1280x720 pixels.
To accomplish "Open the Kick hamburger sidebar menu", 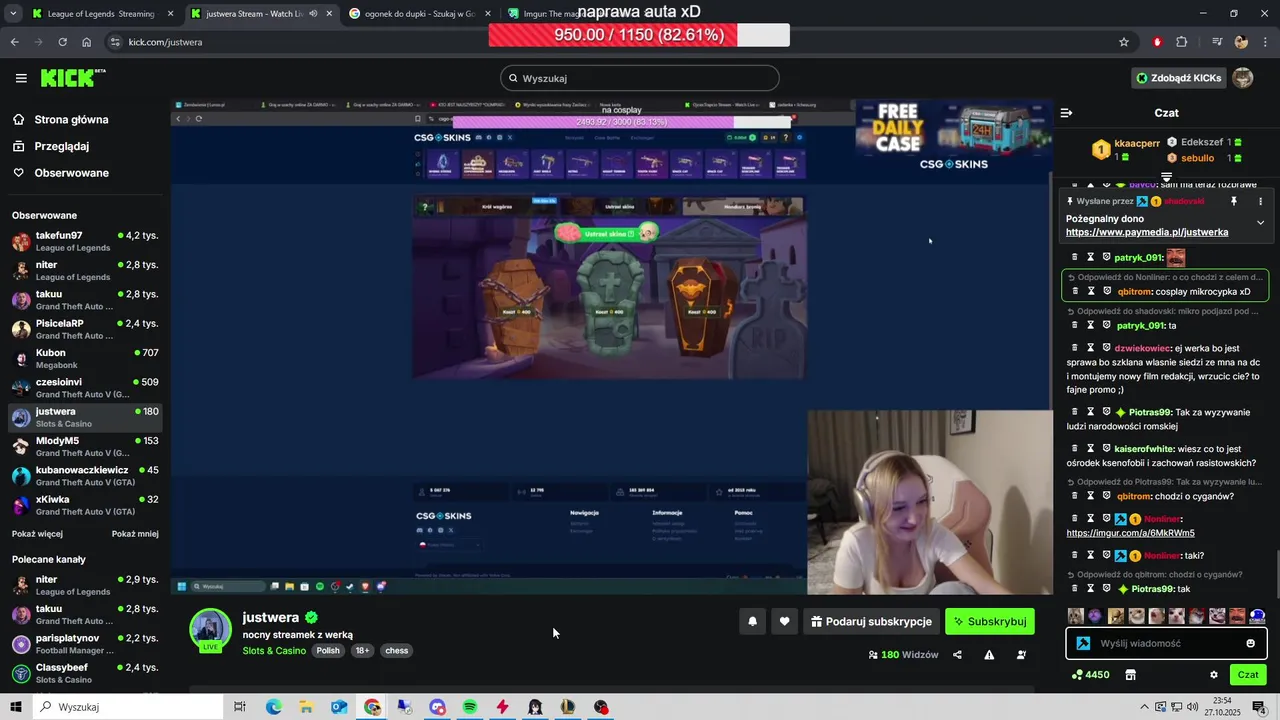I will coord(21,78).
